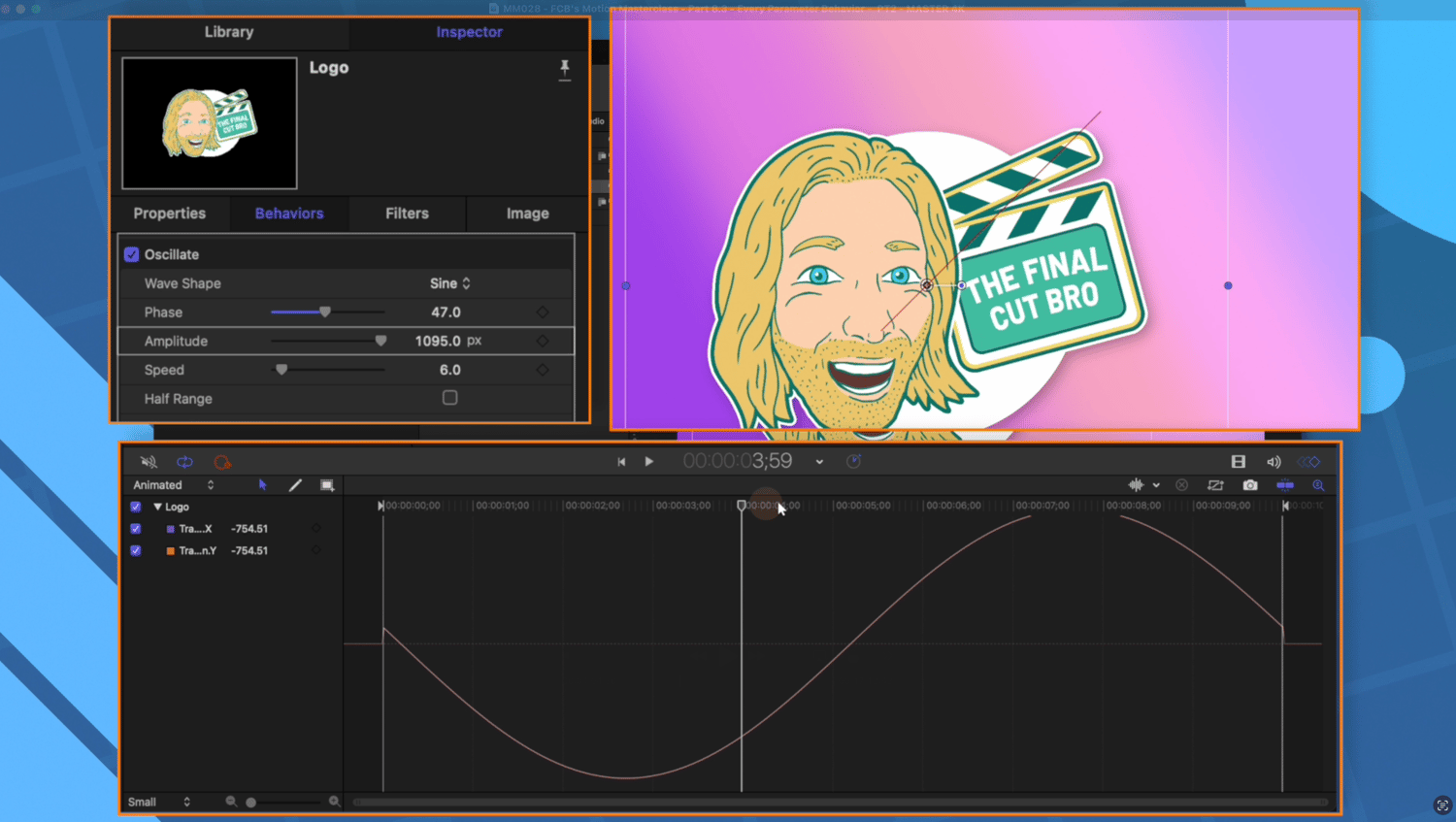Enable the Half Range checkbox

450,398
